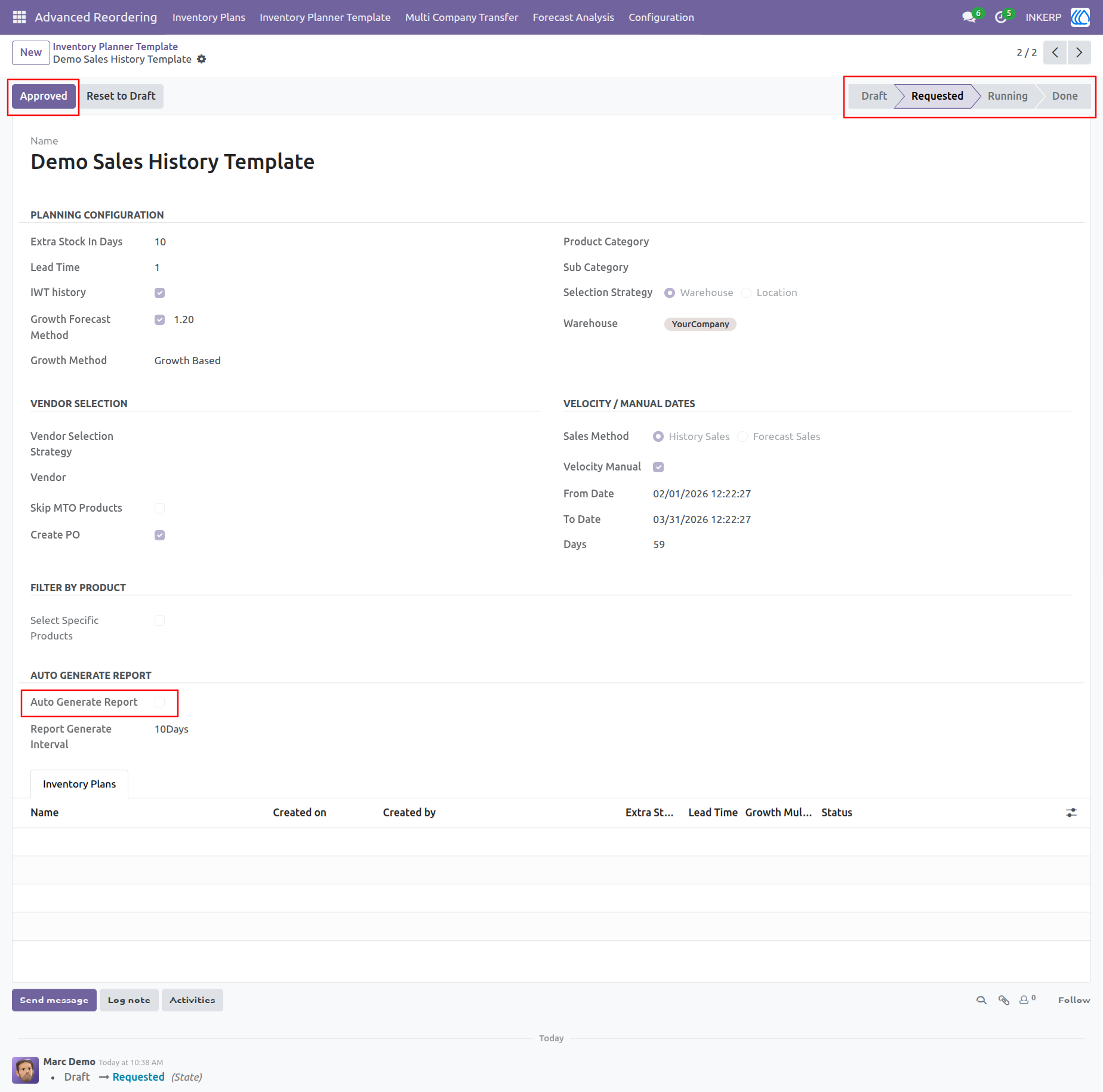The image size is (1103, 1092).
Task: Toggle the Velocity Manual checkbox
Action: [x=658, y=467]
